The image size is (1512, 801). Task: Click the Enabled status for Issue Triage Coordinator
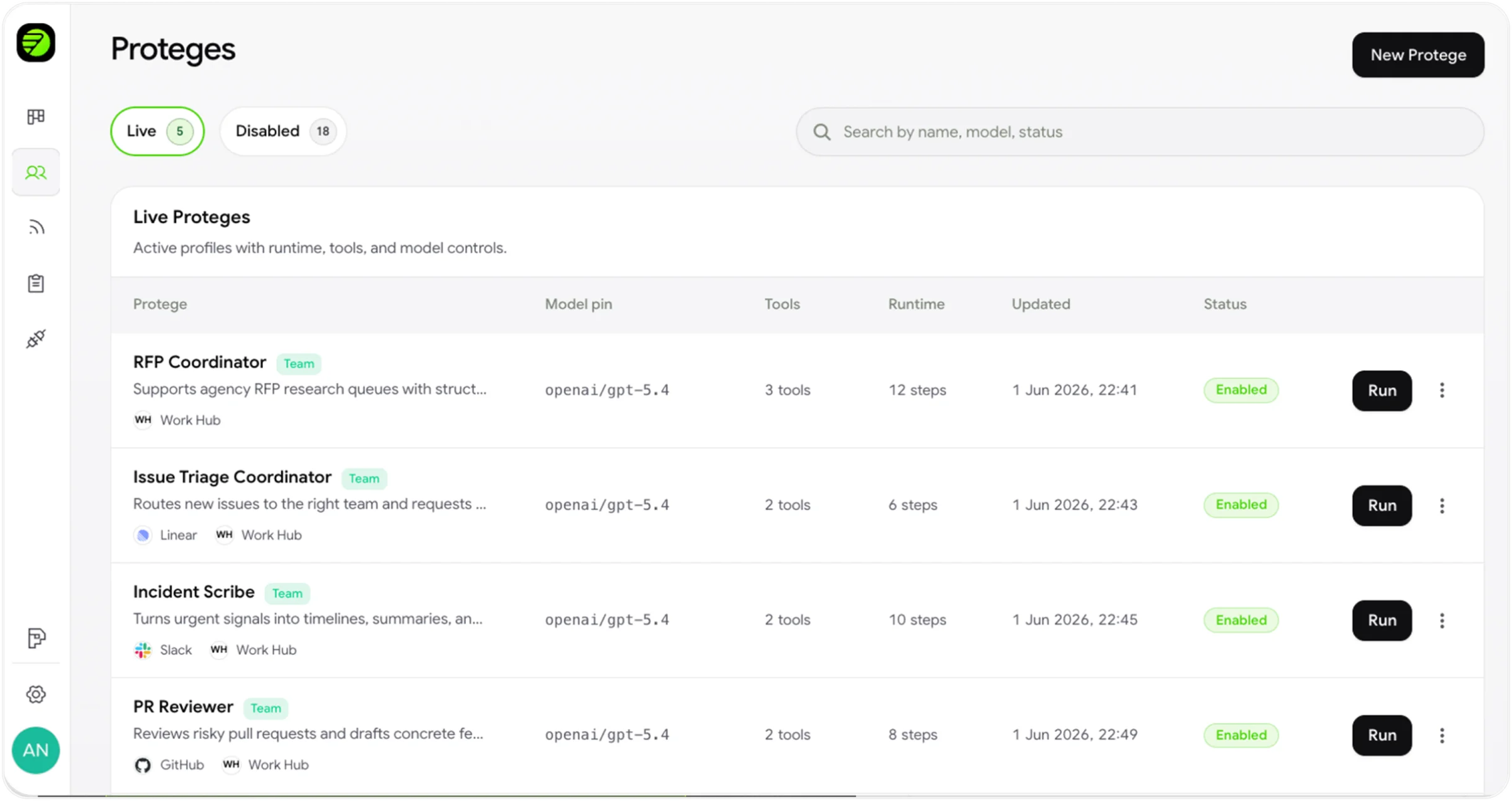point(1241,505)
